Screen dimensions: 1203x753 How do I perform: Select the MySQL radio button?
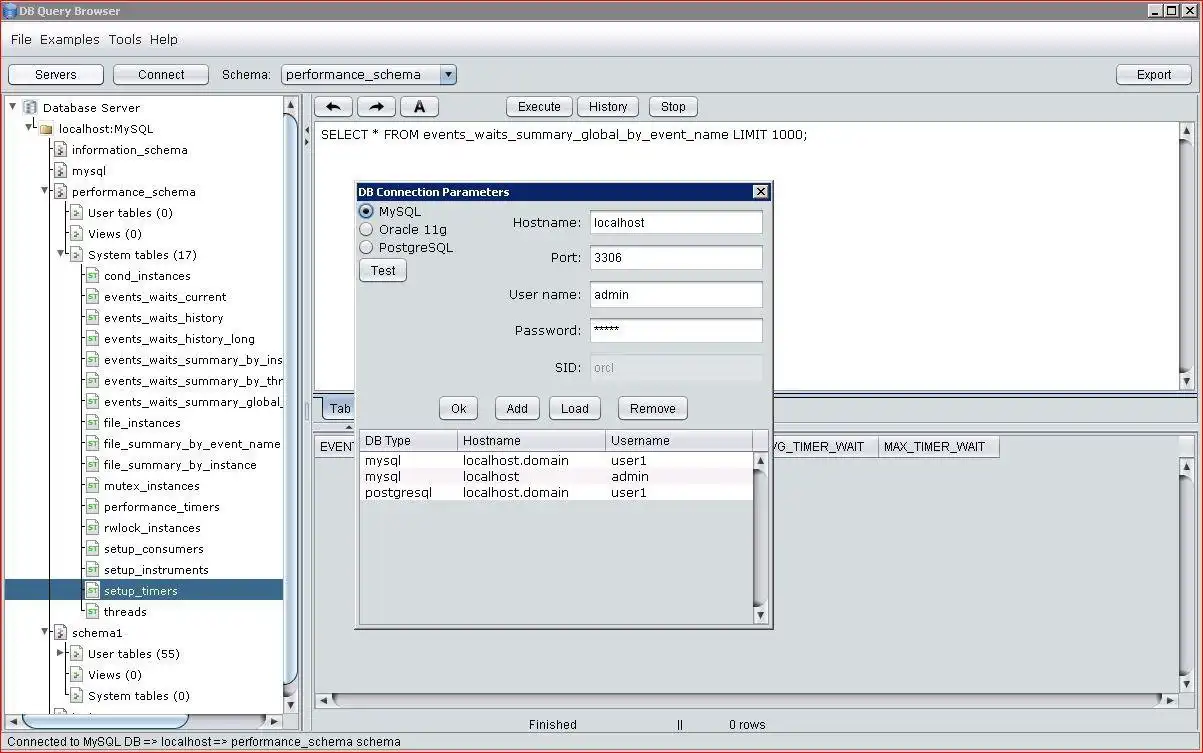pos(366,212)
